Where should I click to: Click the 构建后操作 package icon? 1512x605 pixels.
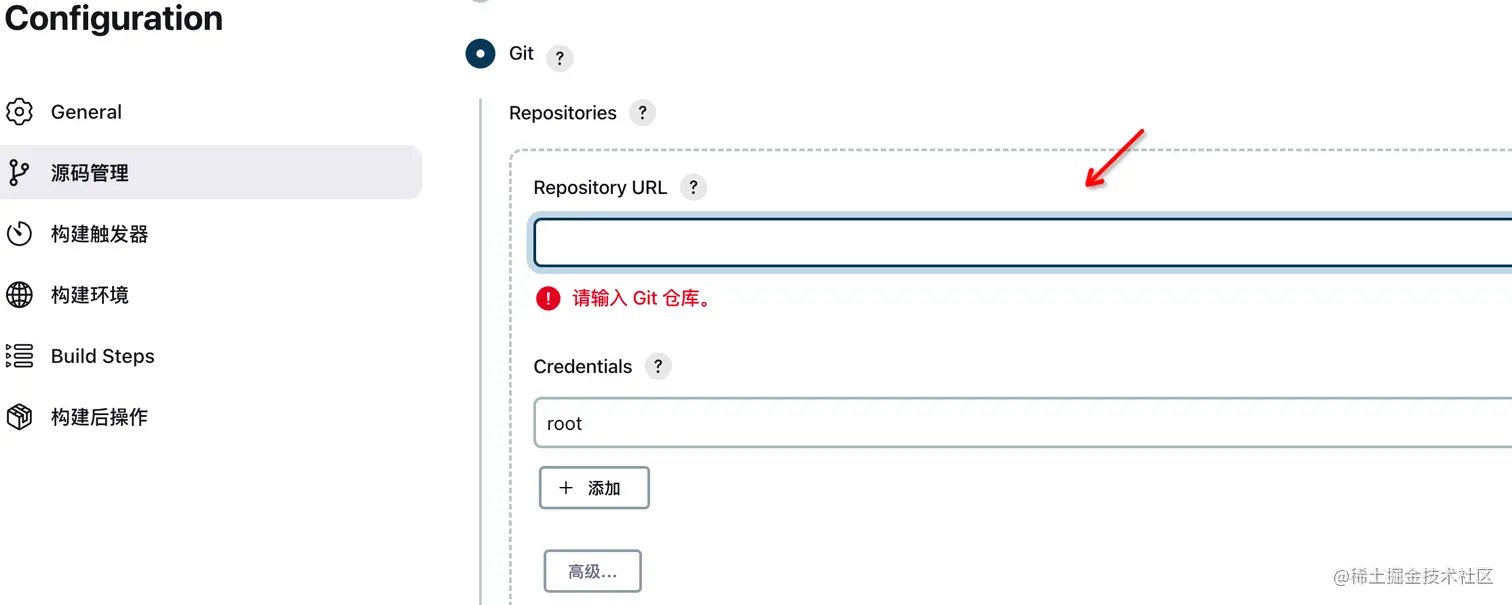pos(19,417)
